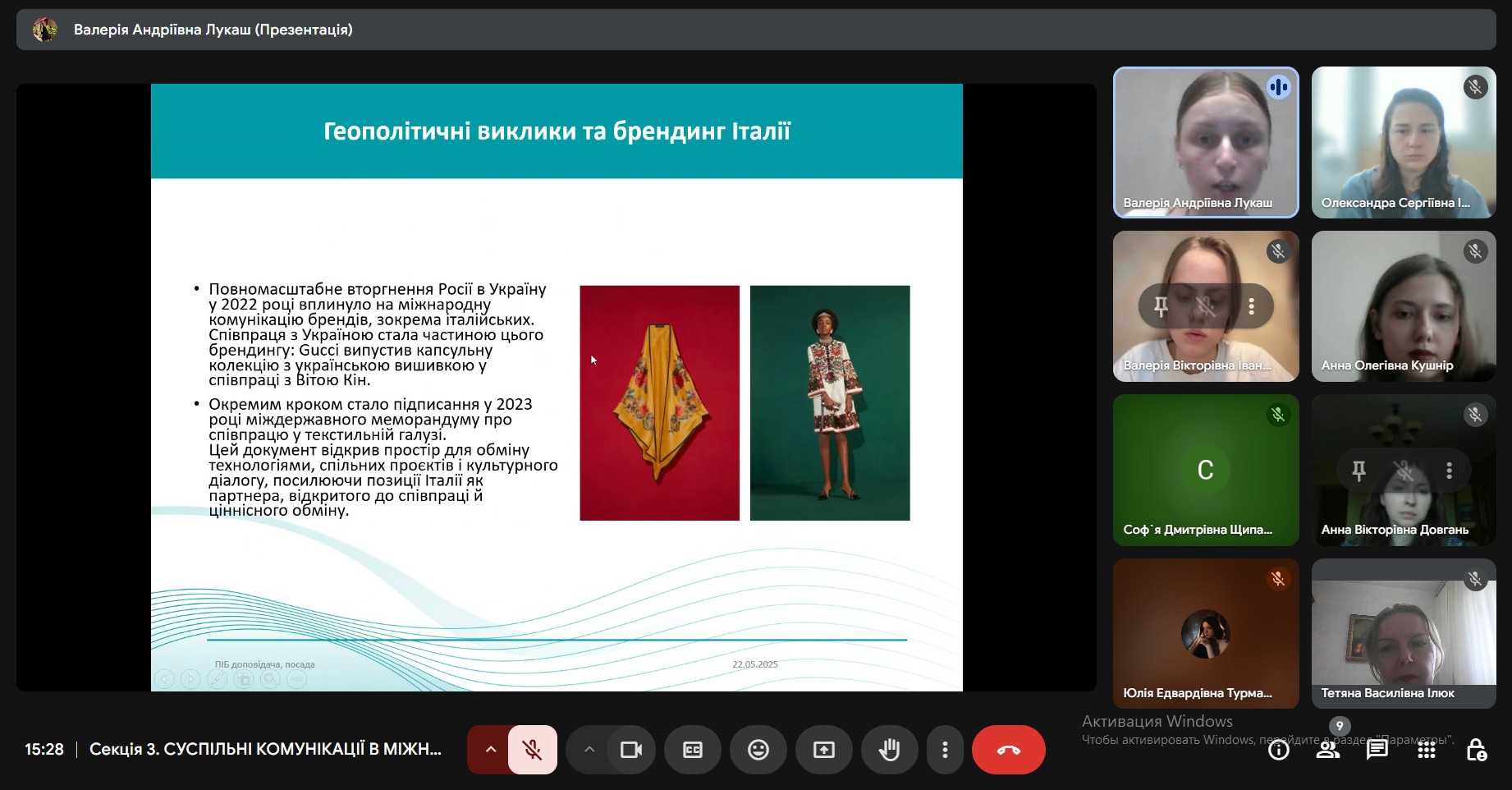This screenshot has width=1512, height=790.
Task: Turn on the camera
Action: point(630,750)
